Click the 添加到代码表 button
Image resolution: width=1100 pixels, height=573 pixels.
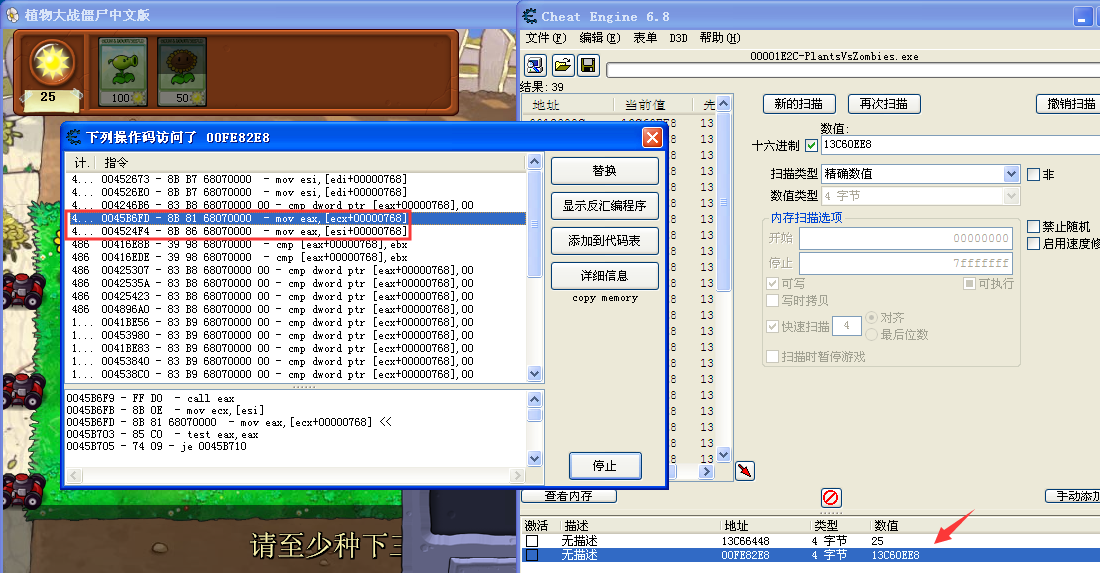pyautogui.click(x=604, y=241)
